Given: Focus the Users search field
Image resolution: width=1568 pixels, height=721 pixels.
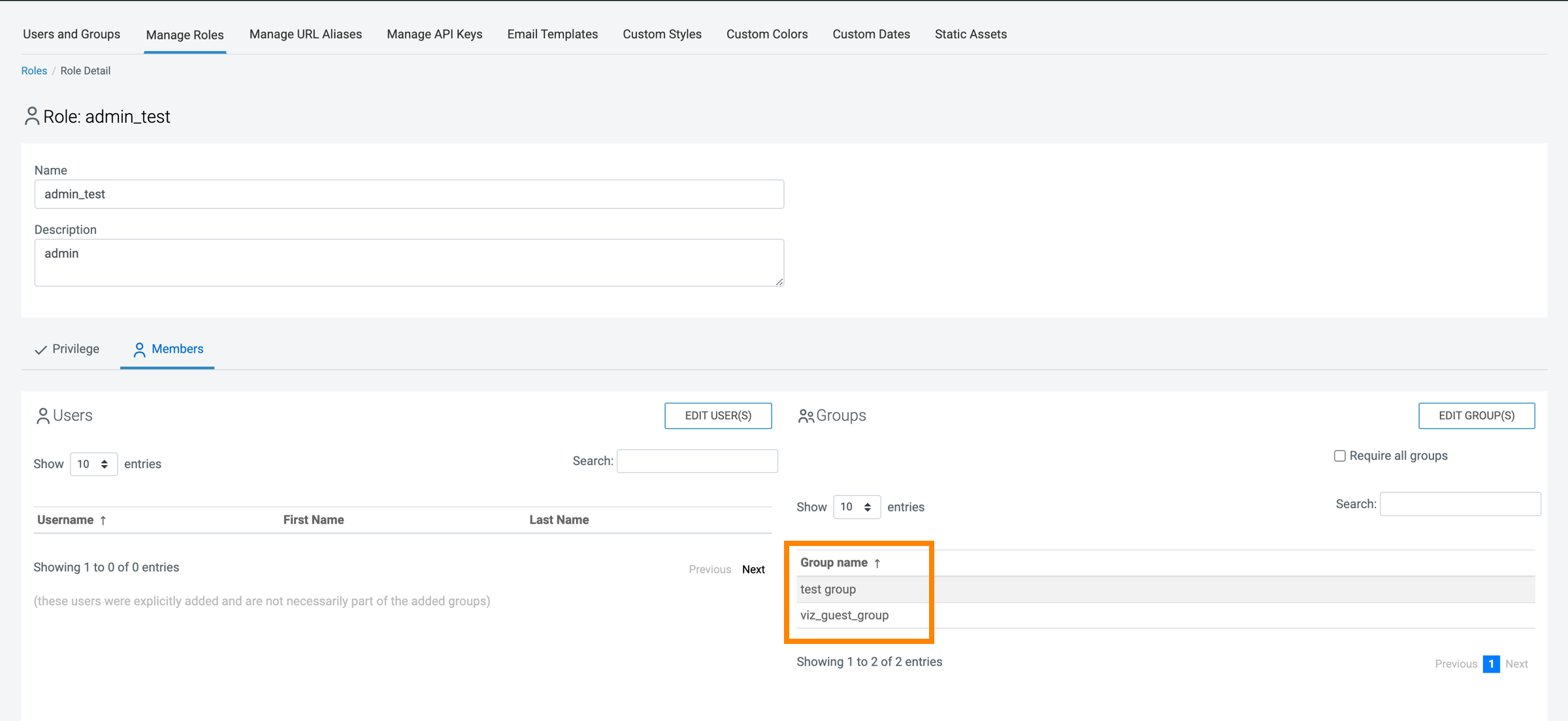Looking at the screenshot, I should point(697,461).
